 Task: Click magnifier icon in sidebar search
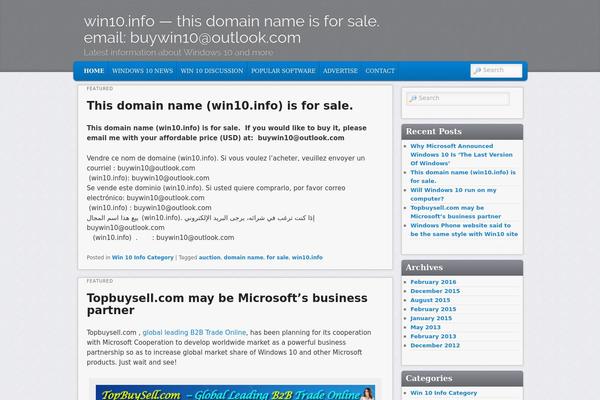[x=412, y=99]
